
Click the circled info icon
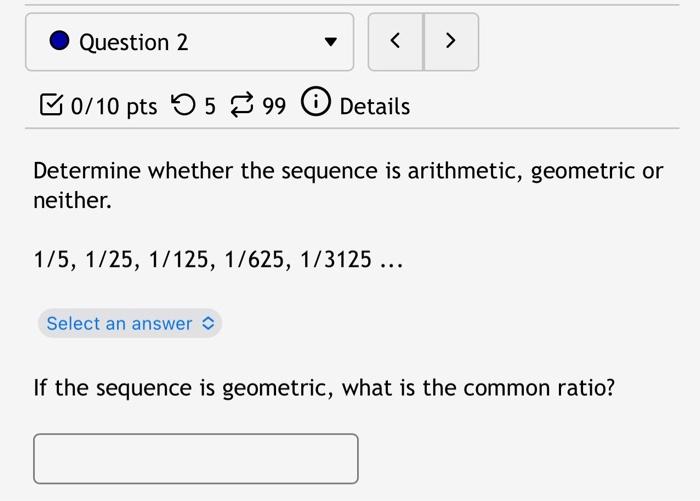click(315, 105)
